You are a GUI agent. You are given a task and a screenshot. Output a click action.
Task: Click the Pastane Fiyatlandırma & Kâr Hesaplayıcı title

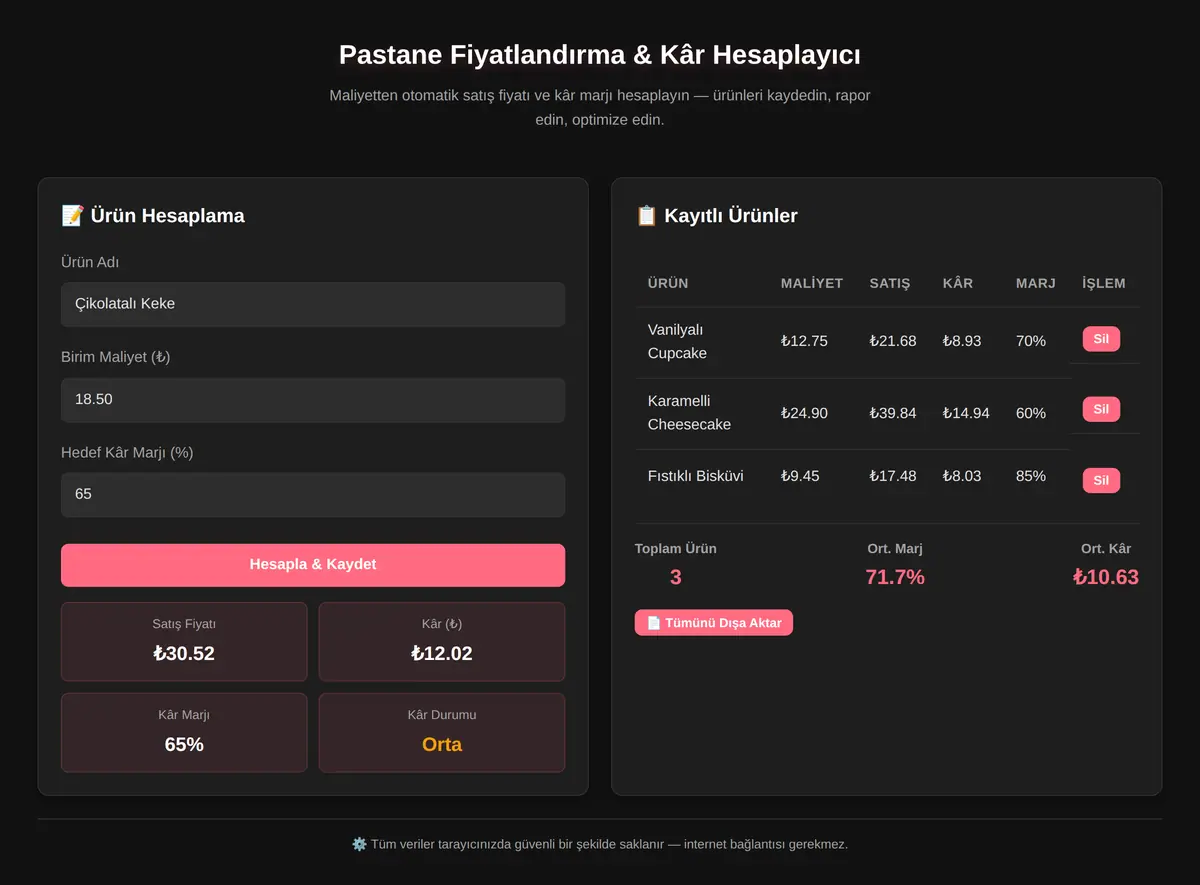pos(600,54)
